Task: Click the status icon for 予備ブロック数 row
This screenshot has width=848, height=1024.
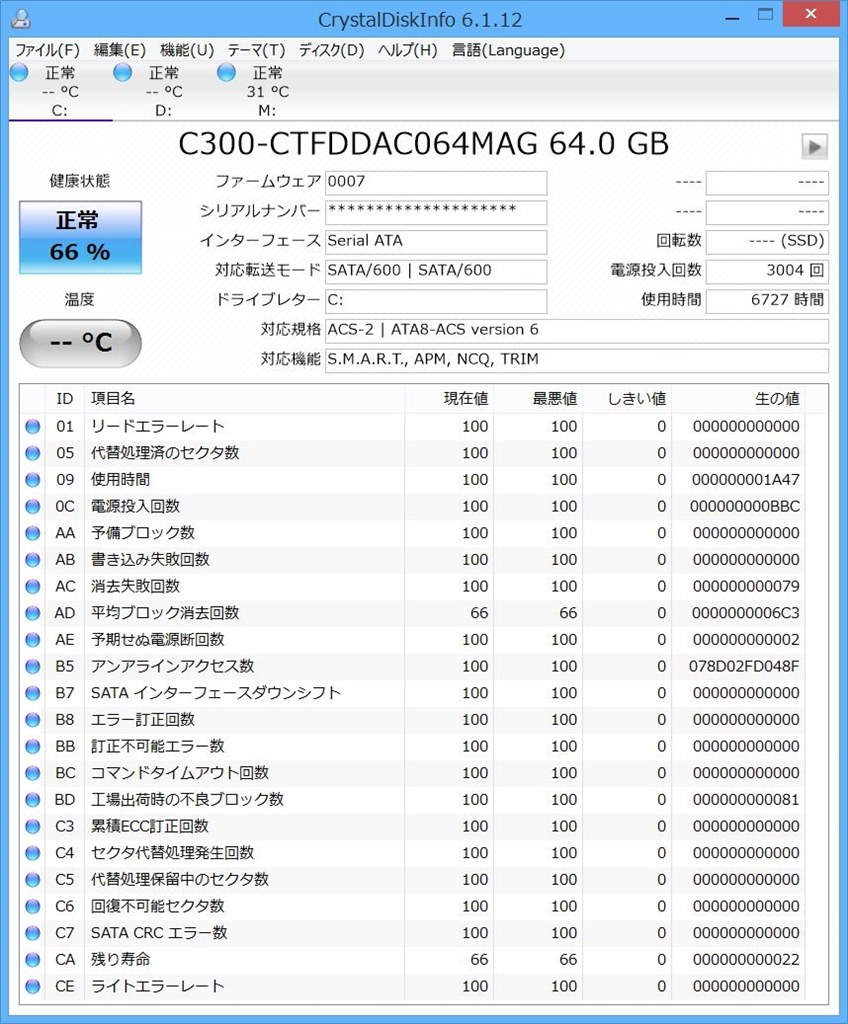Action: tap(33, 533)
